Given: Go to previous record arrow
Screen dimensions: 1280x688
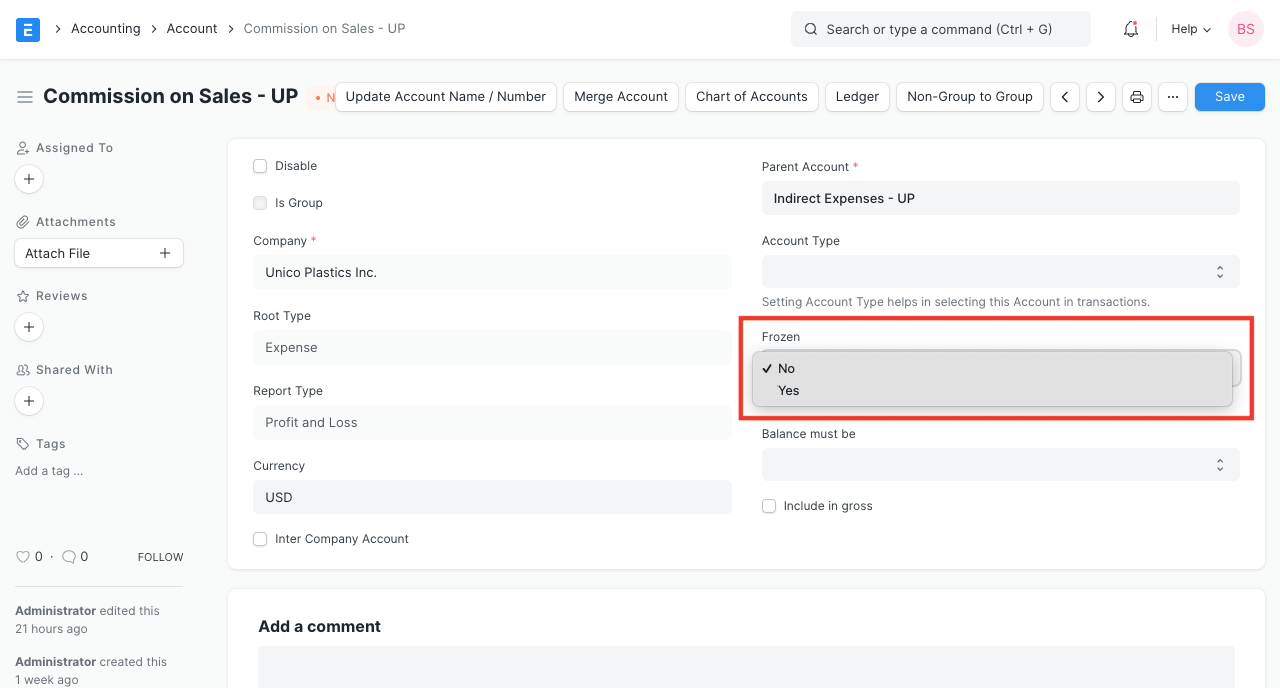Looking at the screenshot, I should click(1065, 97).
